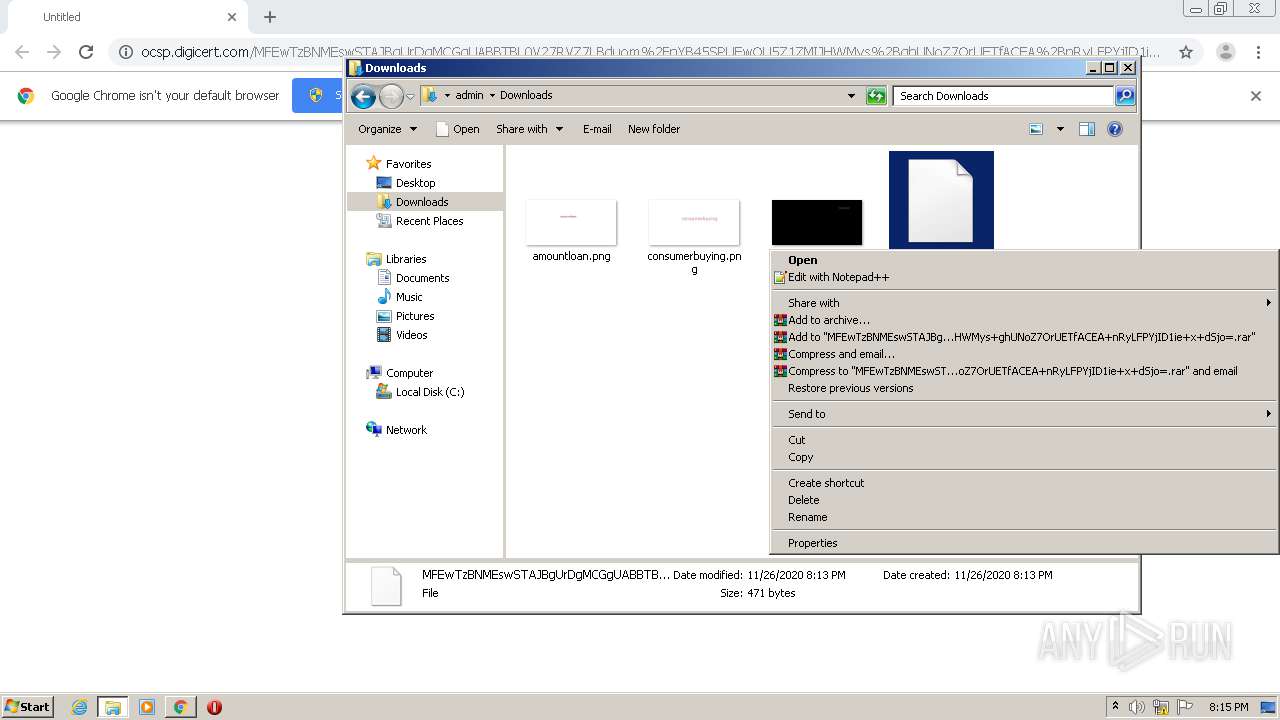Expand the view options dropdown arrow

pos(1060,129)
